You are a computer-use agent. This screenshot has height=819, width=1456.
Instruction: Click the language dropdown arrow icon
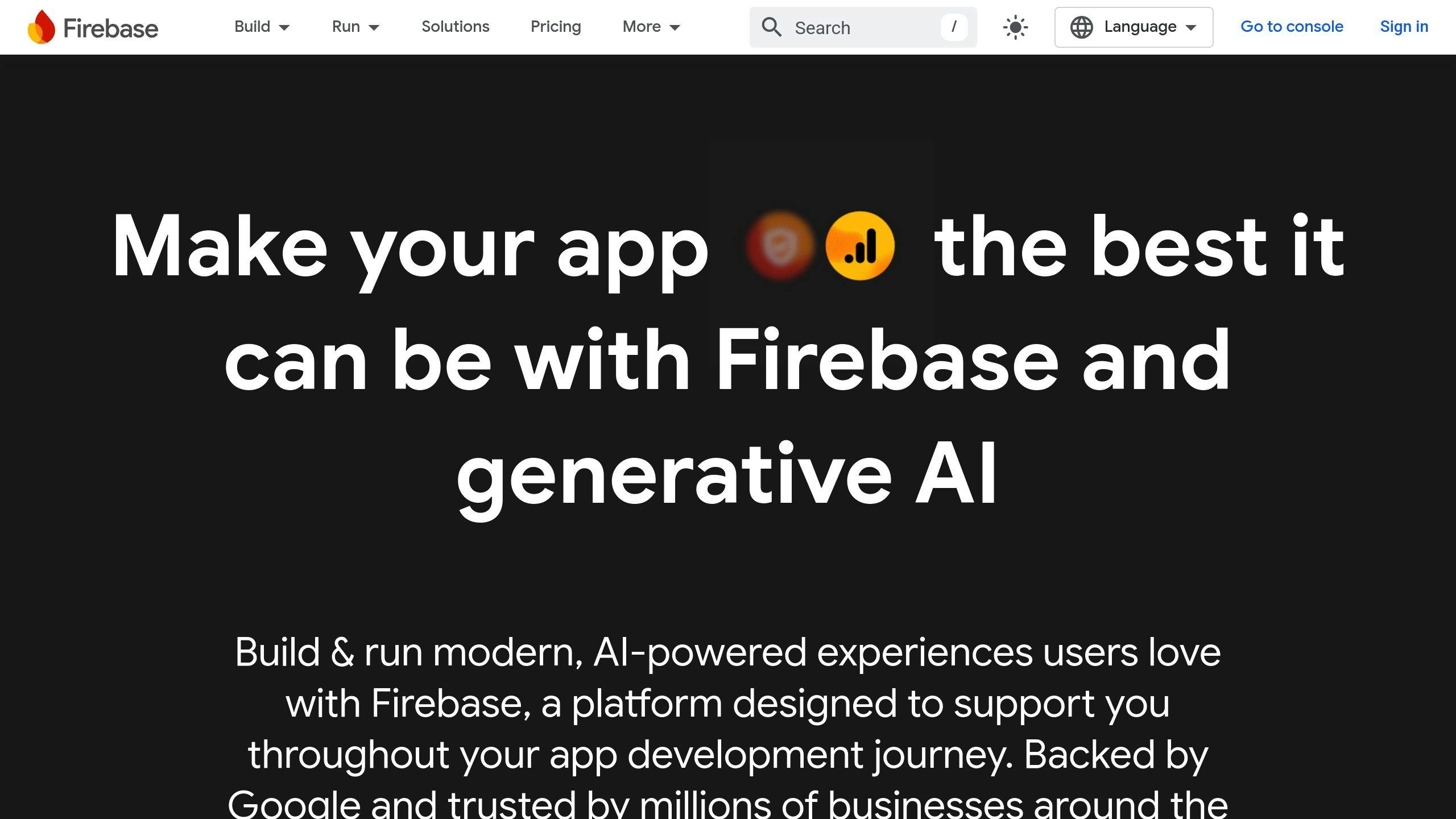coord(1193,27)
